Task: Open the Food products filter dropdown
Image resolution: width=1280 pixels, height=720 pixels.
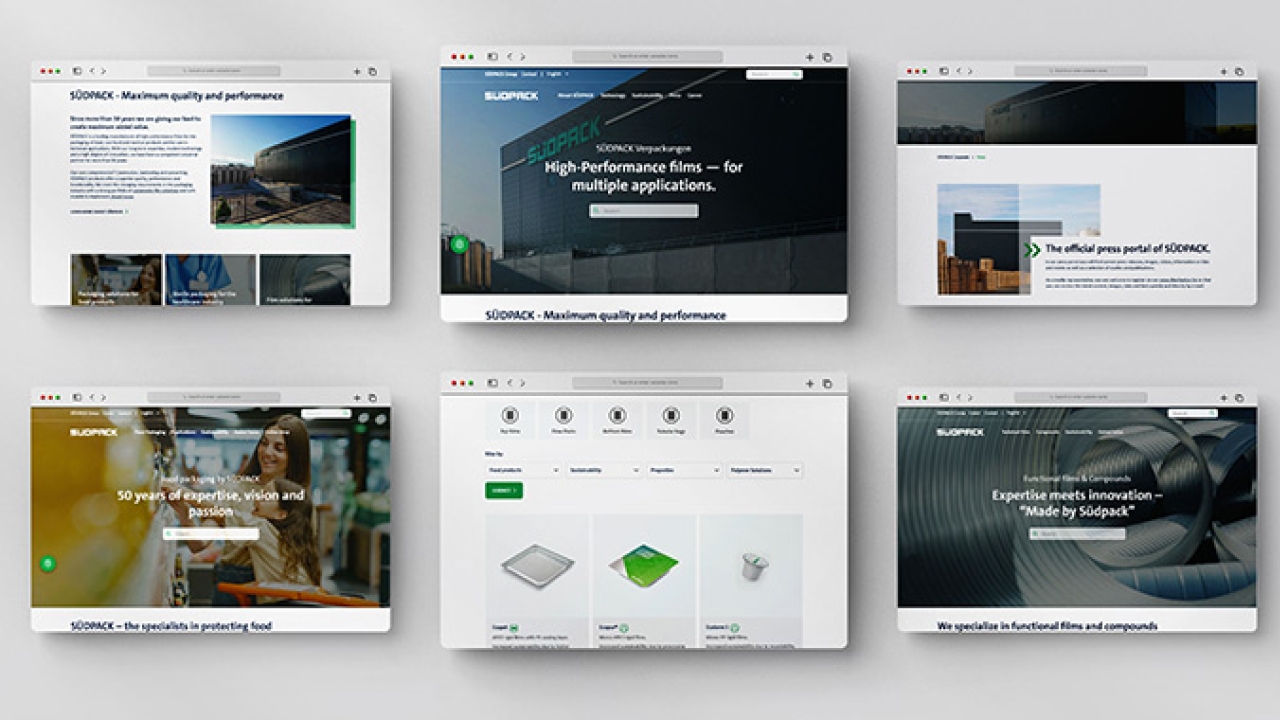Action: coord(523,469)
